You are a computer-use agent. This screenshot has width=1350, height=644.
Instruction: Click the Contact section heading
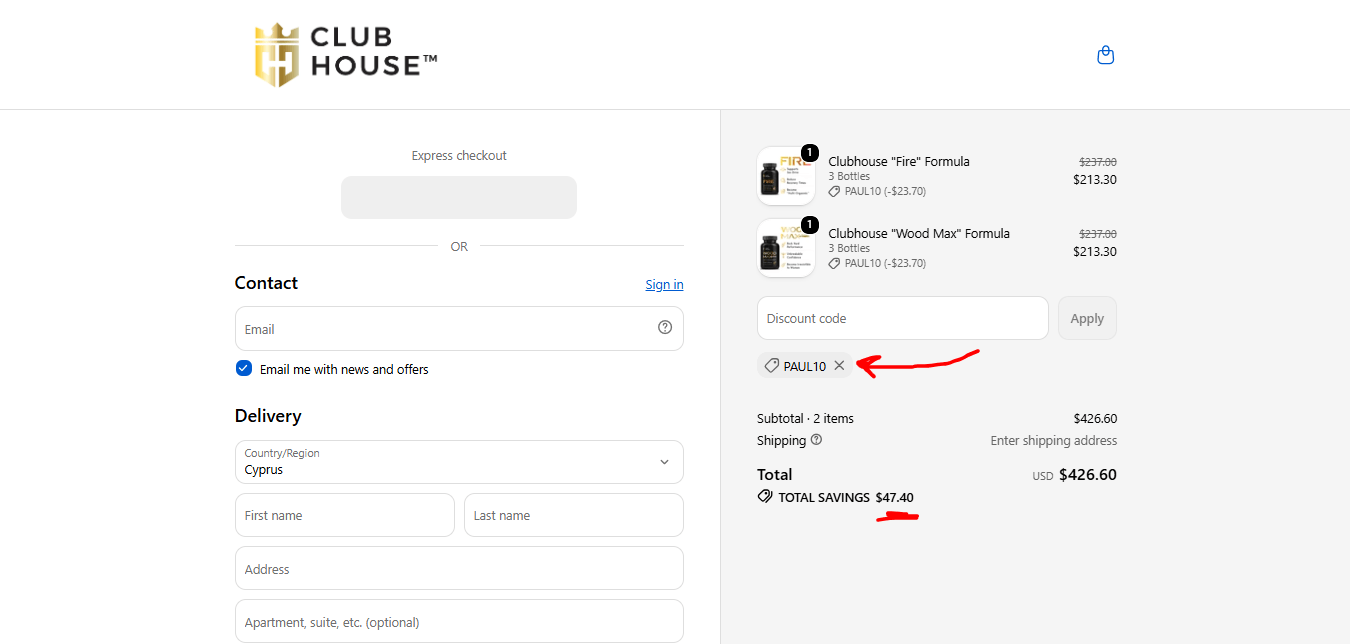pyautogui.click(x=266, y=283)
